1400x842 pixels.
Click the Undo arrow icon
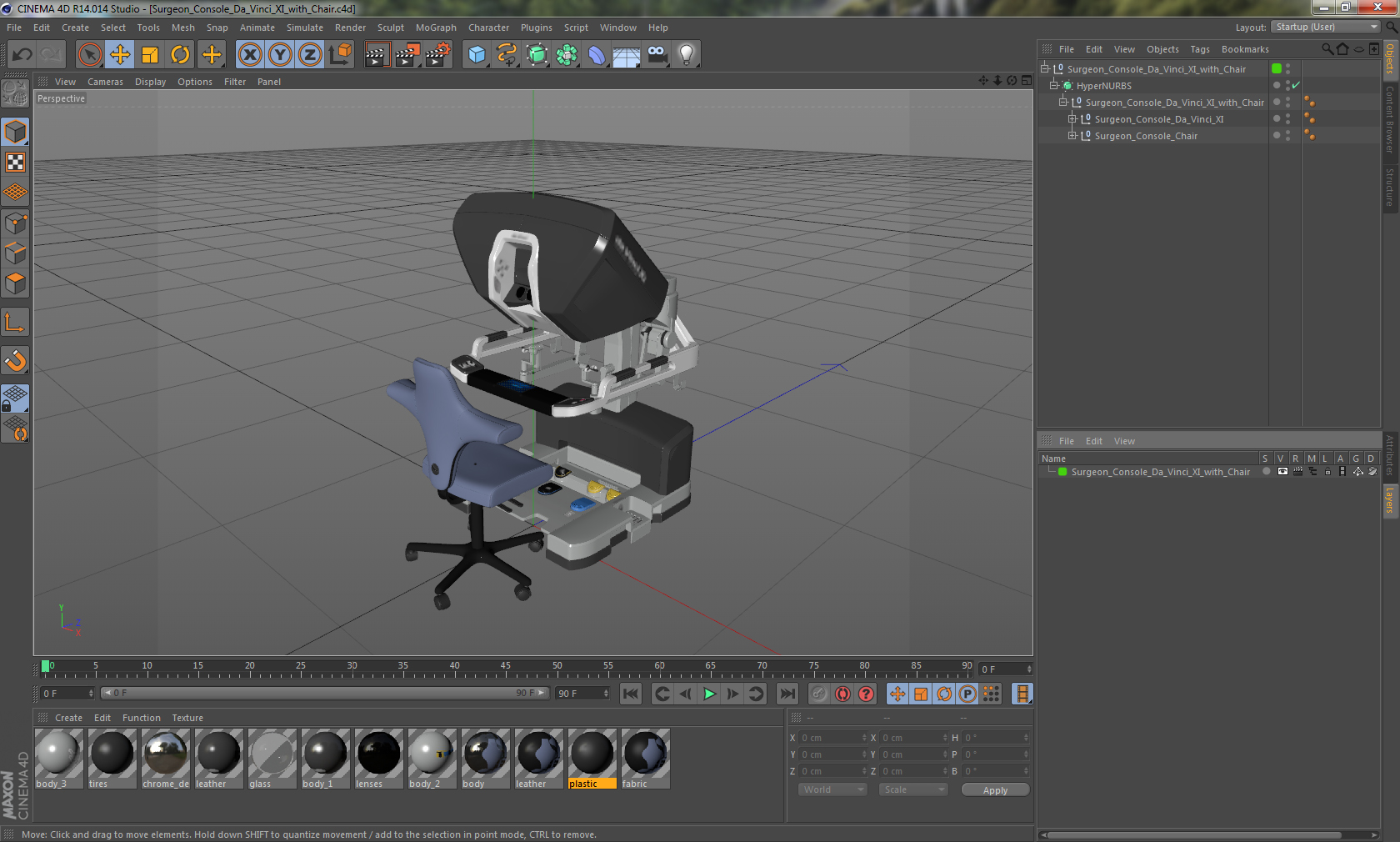pos(22,55)
